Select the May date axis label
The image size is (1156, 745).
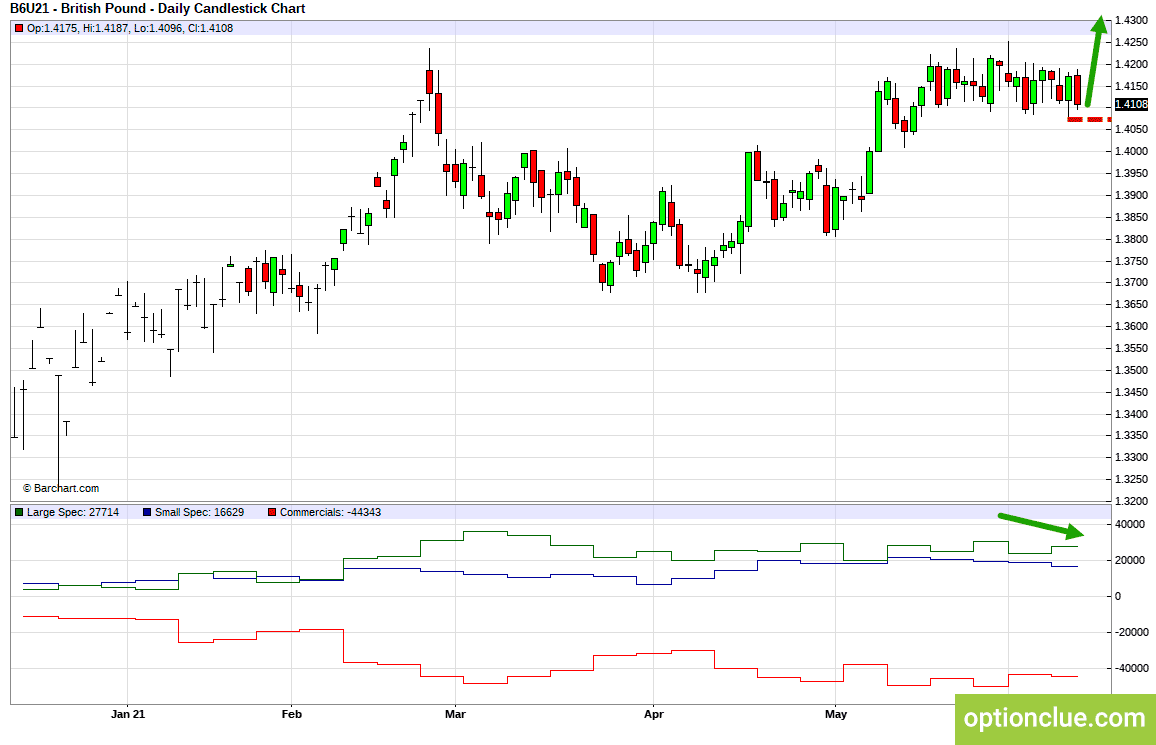tap(836, 714)
